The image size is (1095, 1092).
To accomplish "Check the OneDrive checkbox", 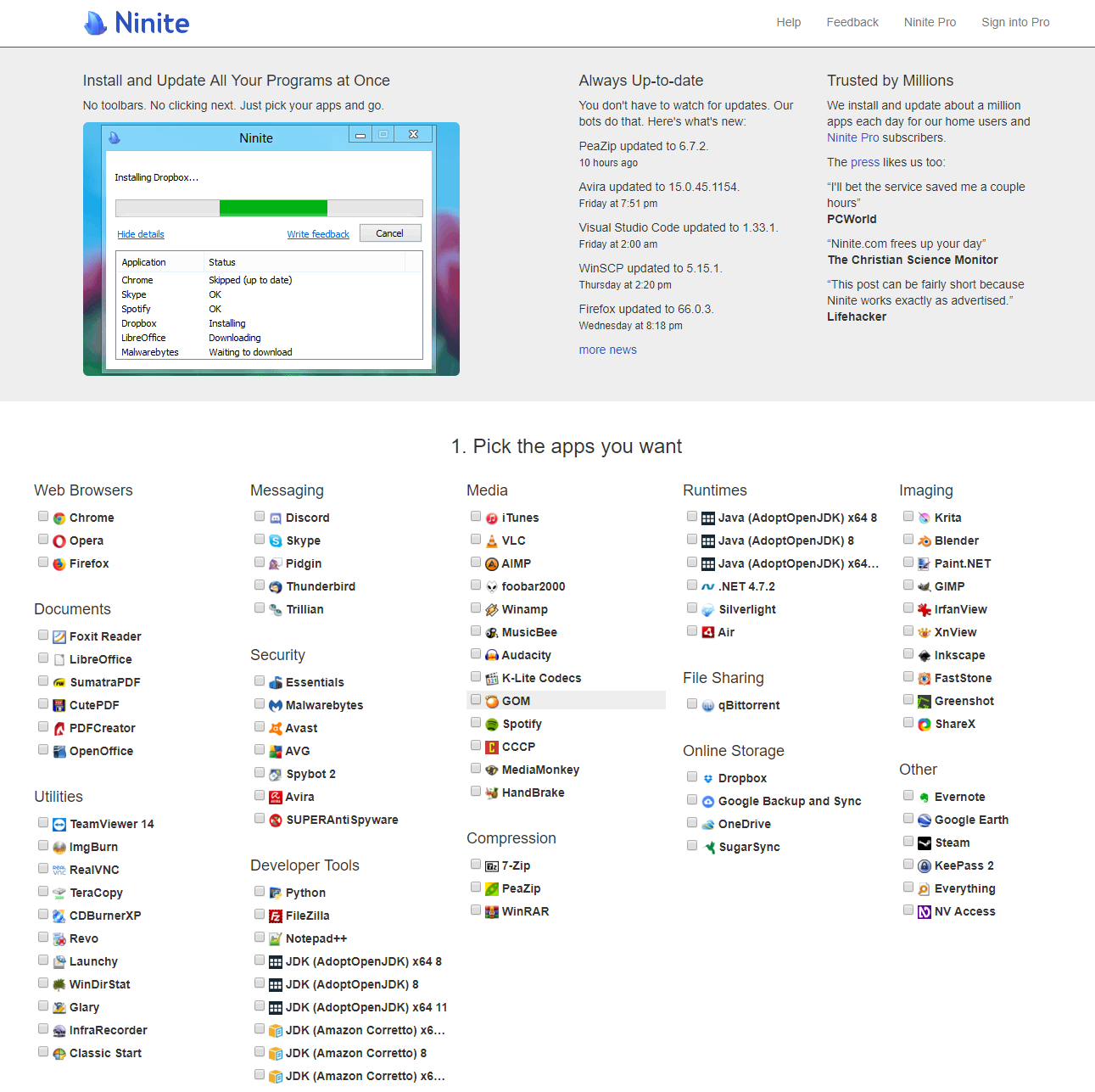I will point(692,823).
